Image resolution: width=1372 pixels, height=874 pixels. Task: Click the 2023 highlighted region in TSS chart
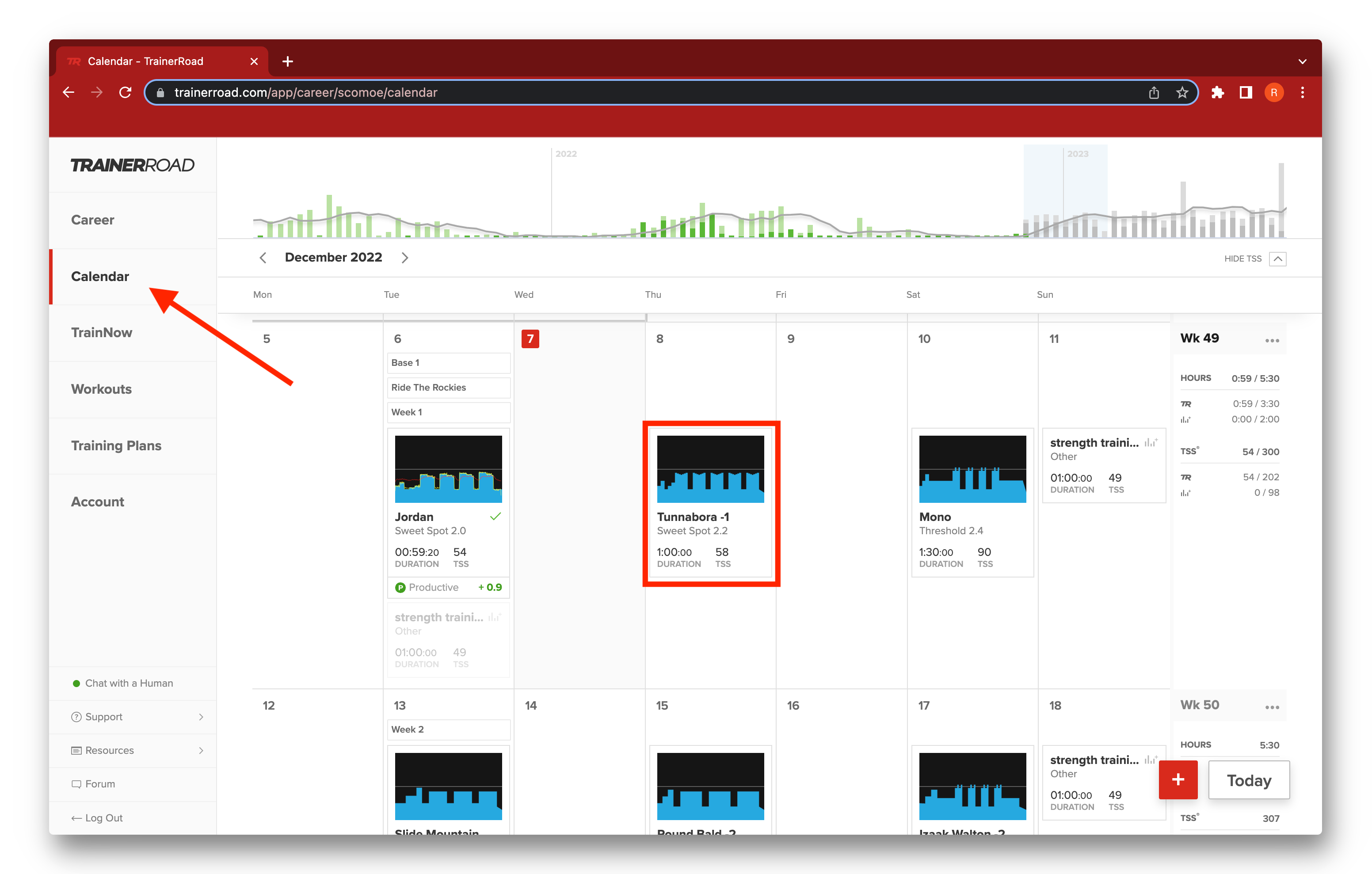pos(1065,191)
